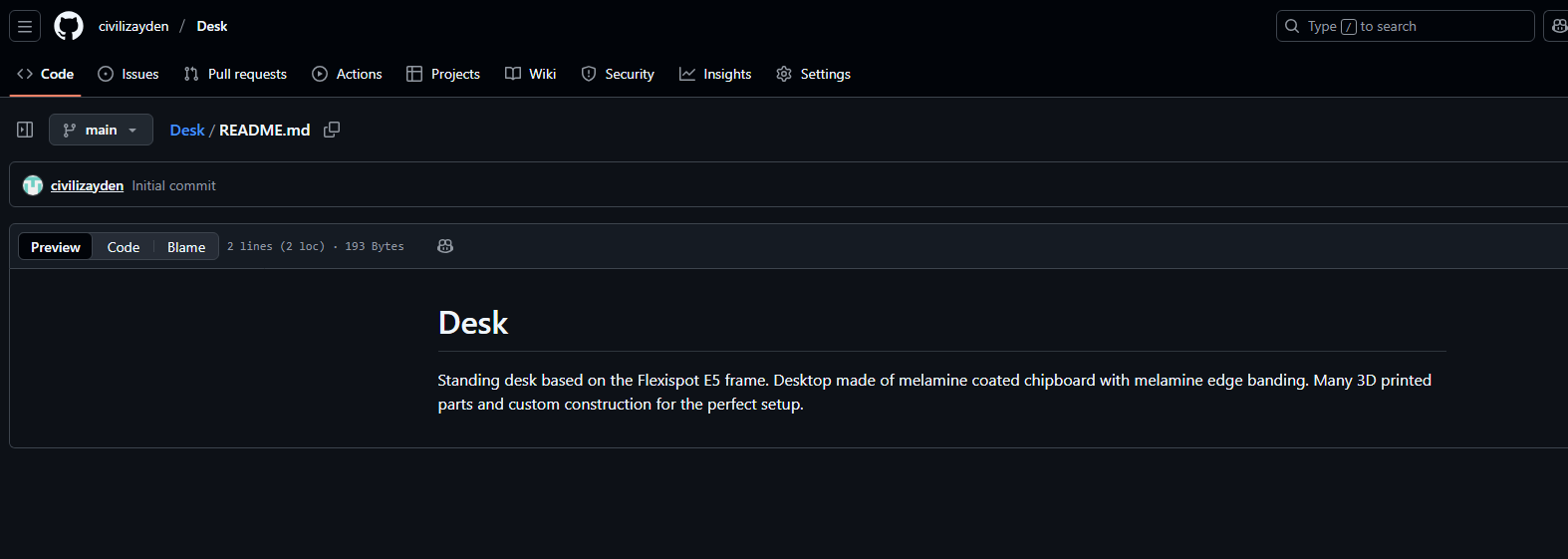Open the Settings gear tab

(813, 74)
